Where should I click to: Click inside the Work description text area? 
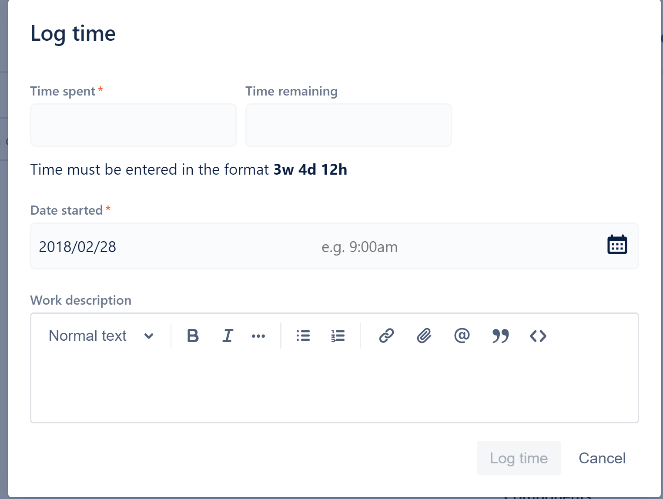tap(334, 389)
